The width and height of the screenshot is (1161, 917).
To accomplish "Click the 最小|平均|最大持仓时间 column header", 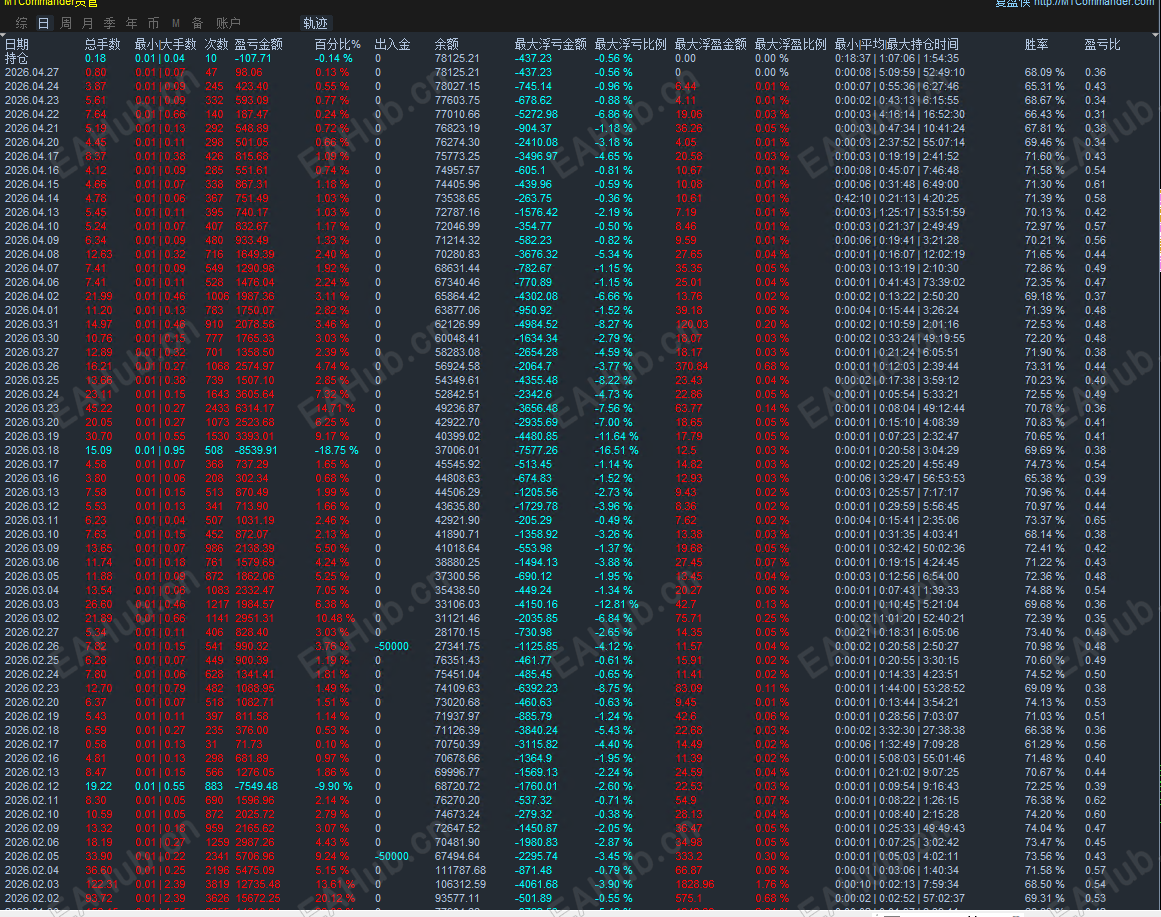I will [x=897, y=44].
